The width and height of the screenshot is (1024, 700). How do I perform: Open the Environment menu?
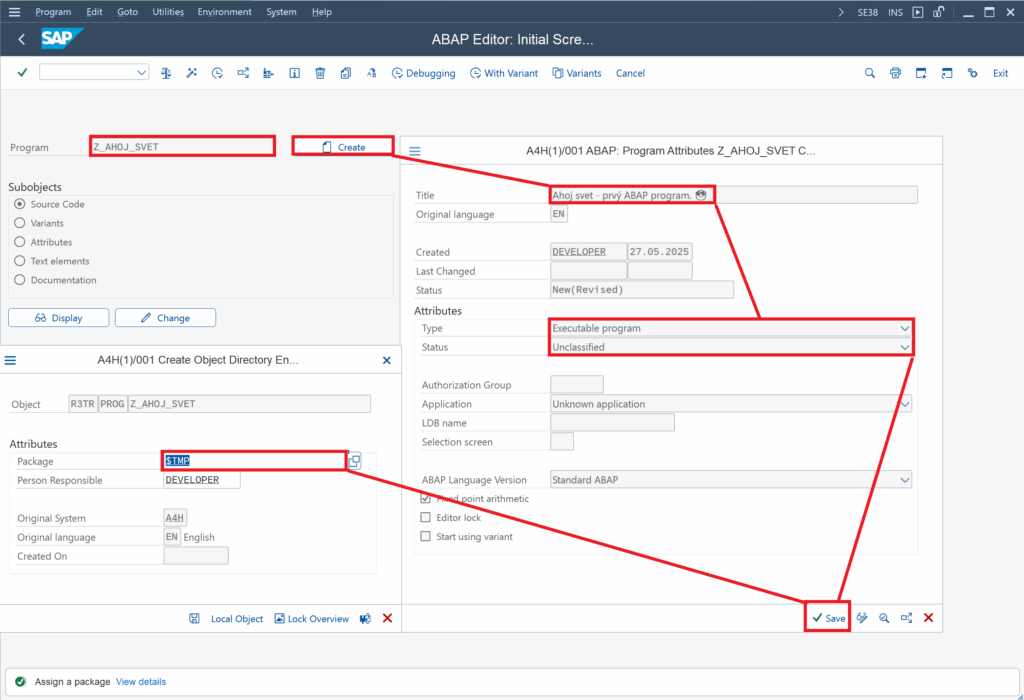[224, 12]
